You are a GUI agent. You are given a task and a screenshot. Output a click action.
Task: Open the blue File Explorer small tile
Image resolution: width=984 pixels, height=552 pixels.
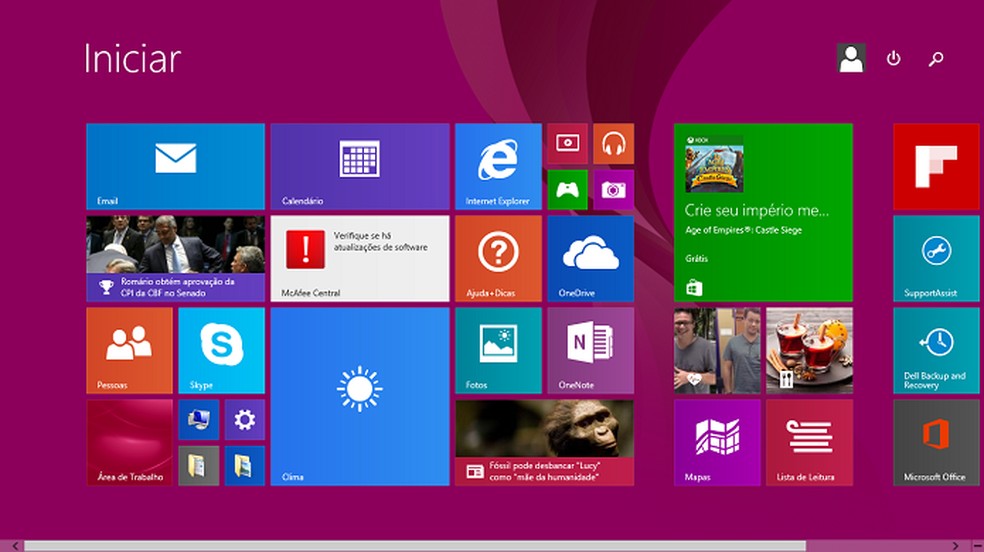point(245,466)
